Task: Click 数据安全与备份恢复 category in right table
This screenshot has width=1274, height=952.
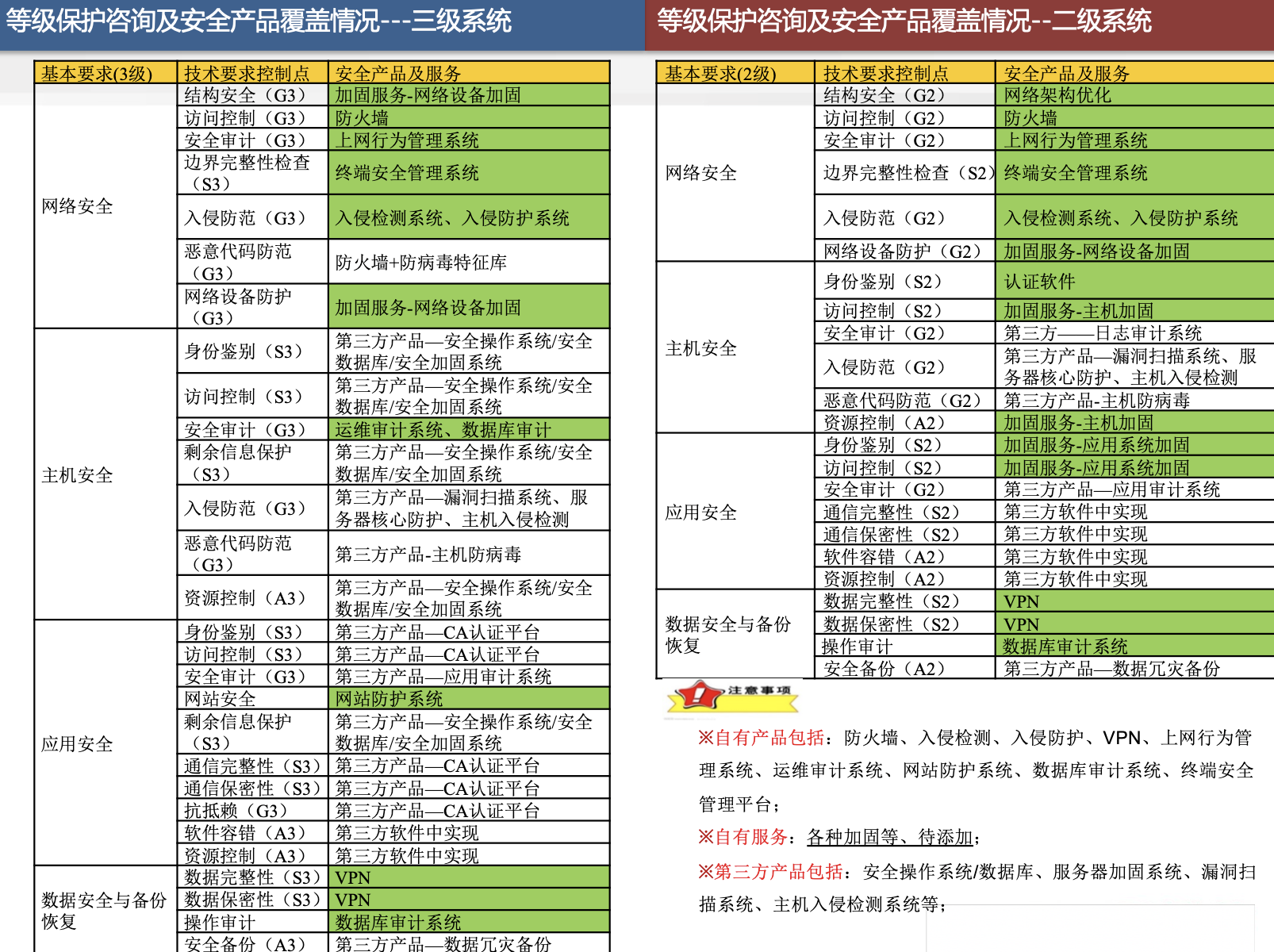Action: [735, 635]
